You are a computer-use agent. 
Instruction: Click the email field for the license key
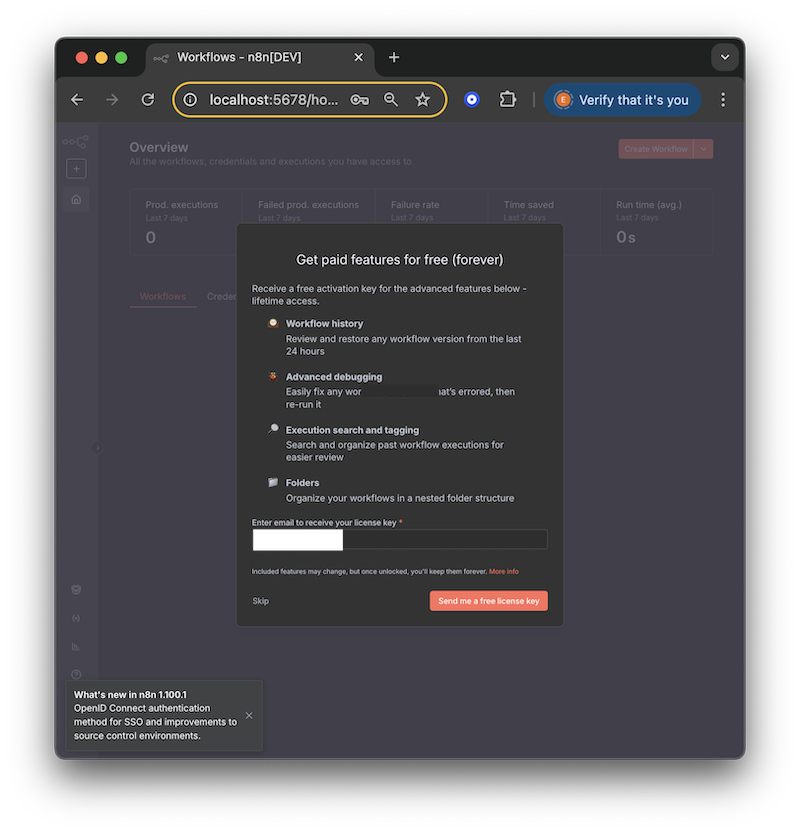[x=400, y=540]
